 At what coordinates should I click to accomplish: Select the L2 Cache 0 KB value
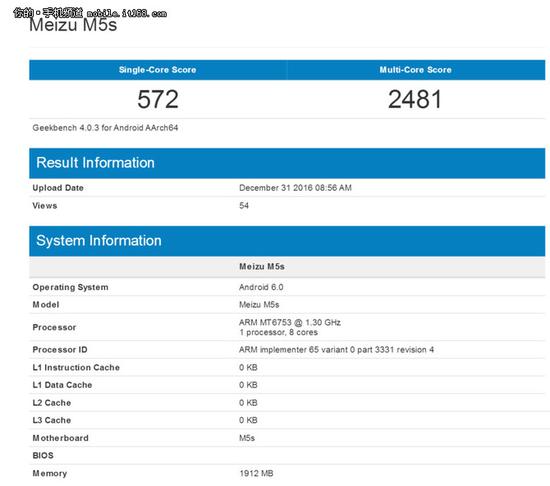click(248, 403)
